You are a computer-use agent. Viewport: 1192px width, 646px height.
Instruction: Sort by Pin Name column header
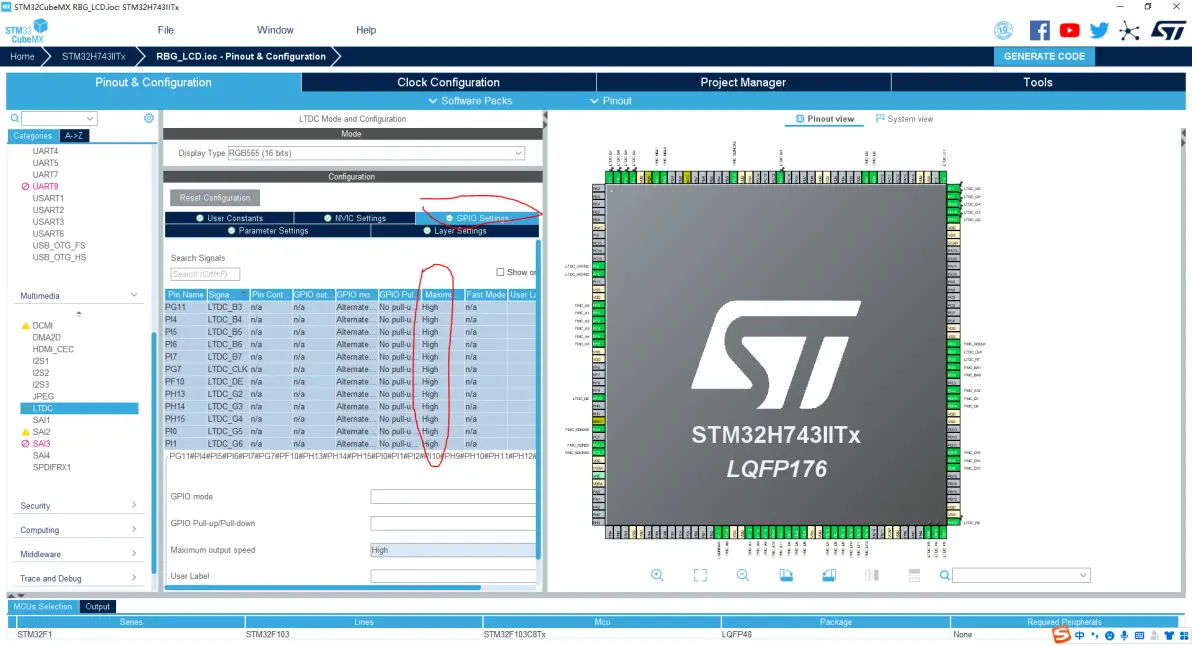185,294
